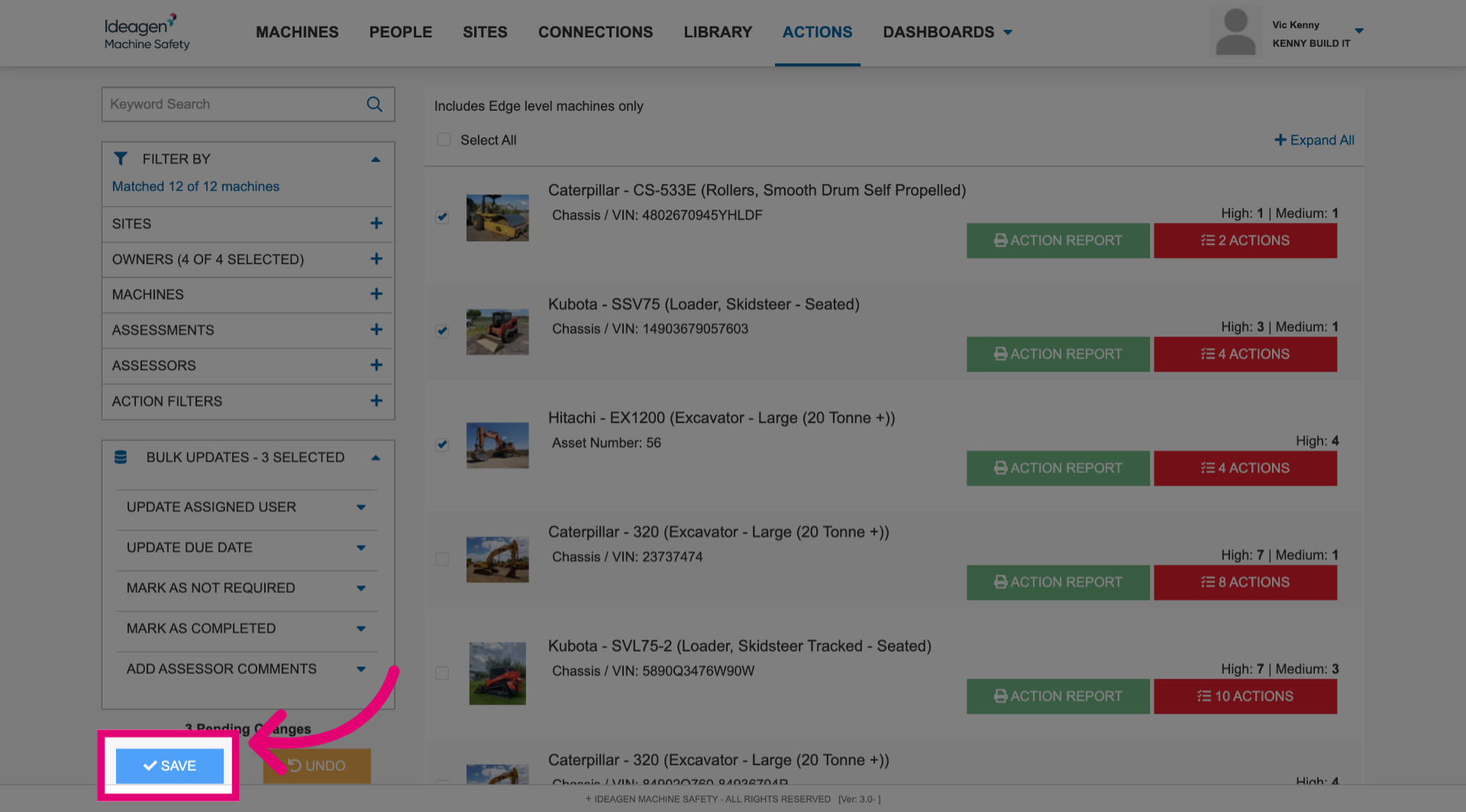The width and height of the screenshot is (1466, 812).
Task: Expand the Sites filter plus icon
Action: click(376, 224)
